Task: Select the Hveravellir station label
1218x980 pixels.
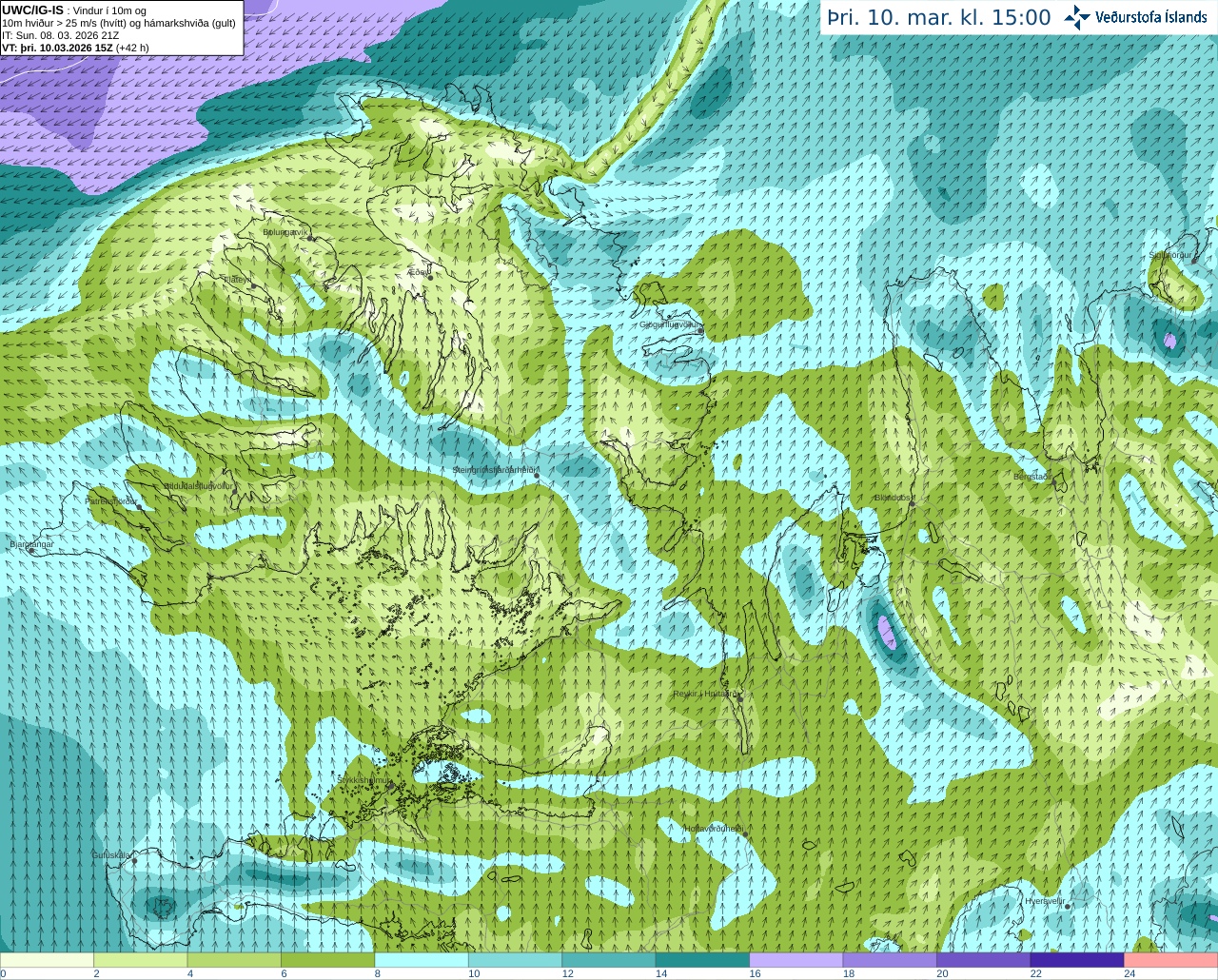Action: [x=1045, y=901]
